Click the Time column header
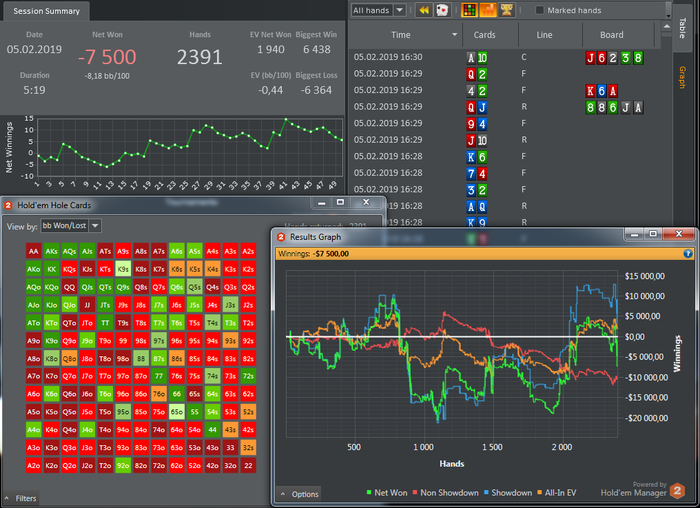The height and width of the screenshot is (508, 700). tap(405, 35)
